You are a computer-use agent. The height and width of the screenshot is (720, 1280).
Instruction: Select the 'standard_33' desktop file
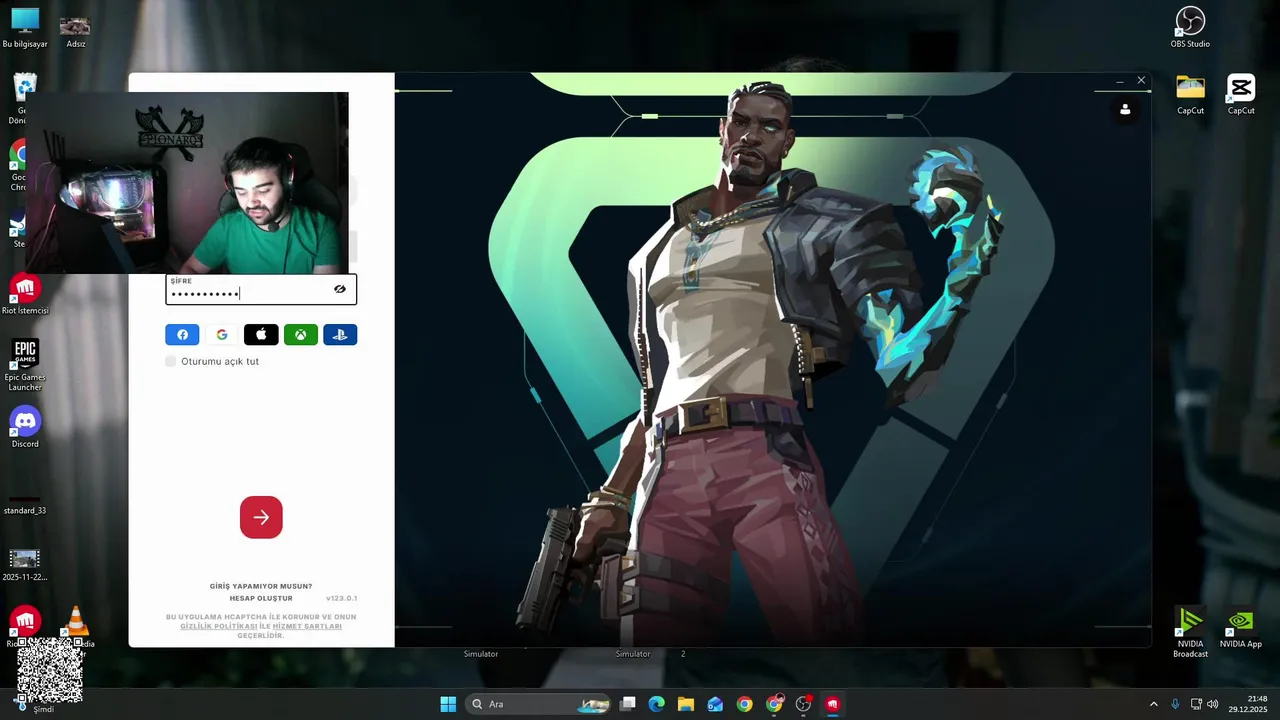[x=25, y=503]
